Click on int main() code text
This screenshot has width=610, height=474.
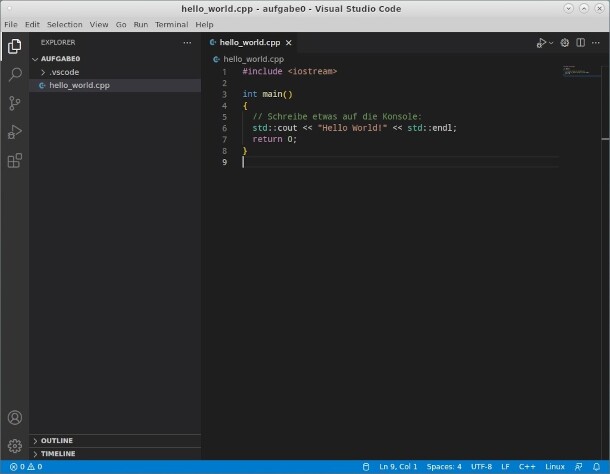click(x=268, y=94)
